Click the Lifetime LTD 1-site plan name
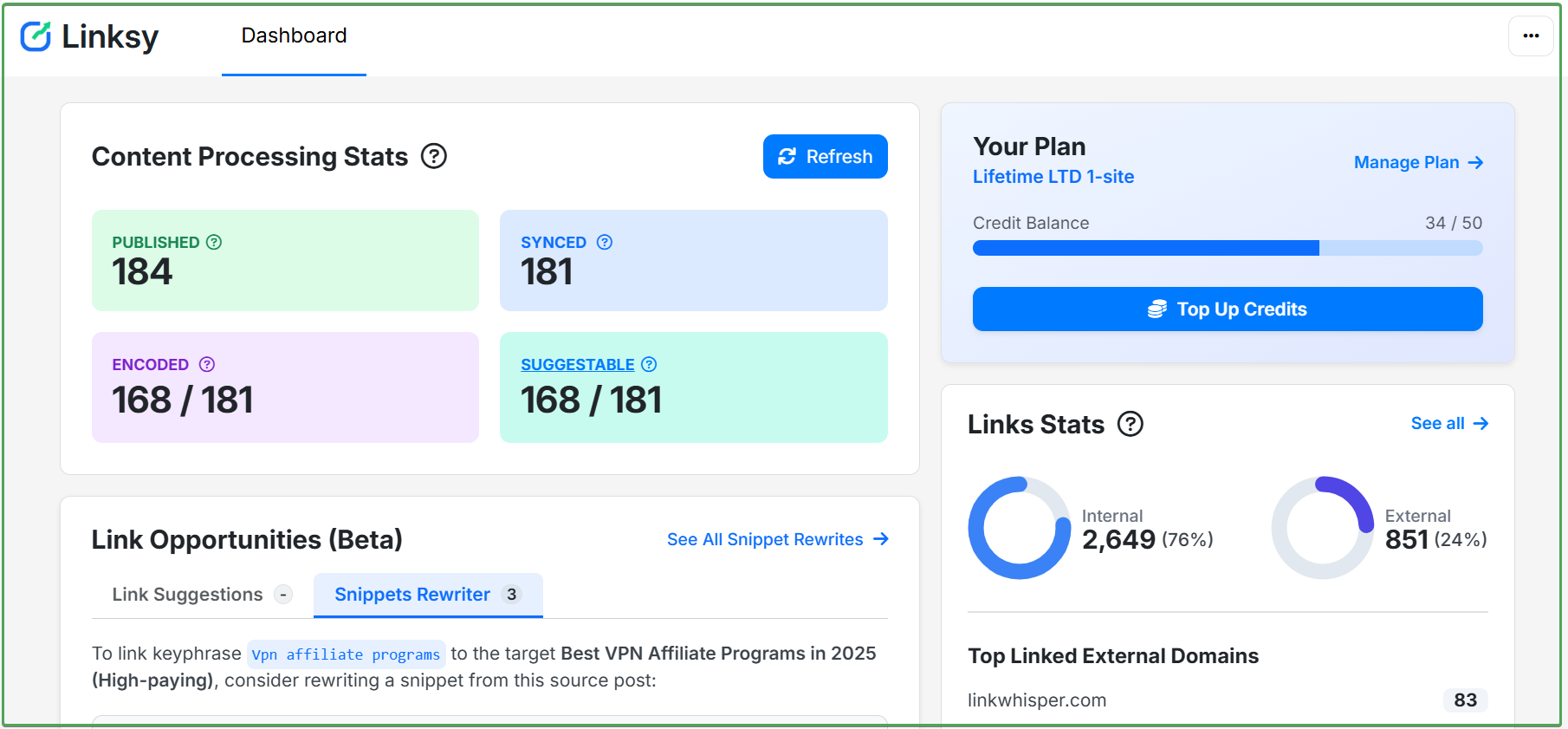Screen dimensions: 1568x729 (x=1053, y=177)
